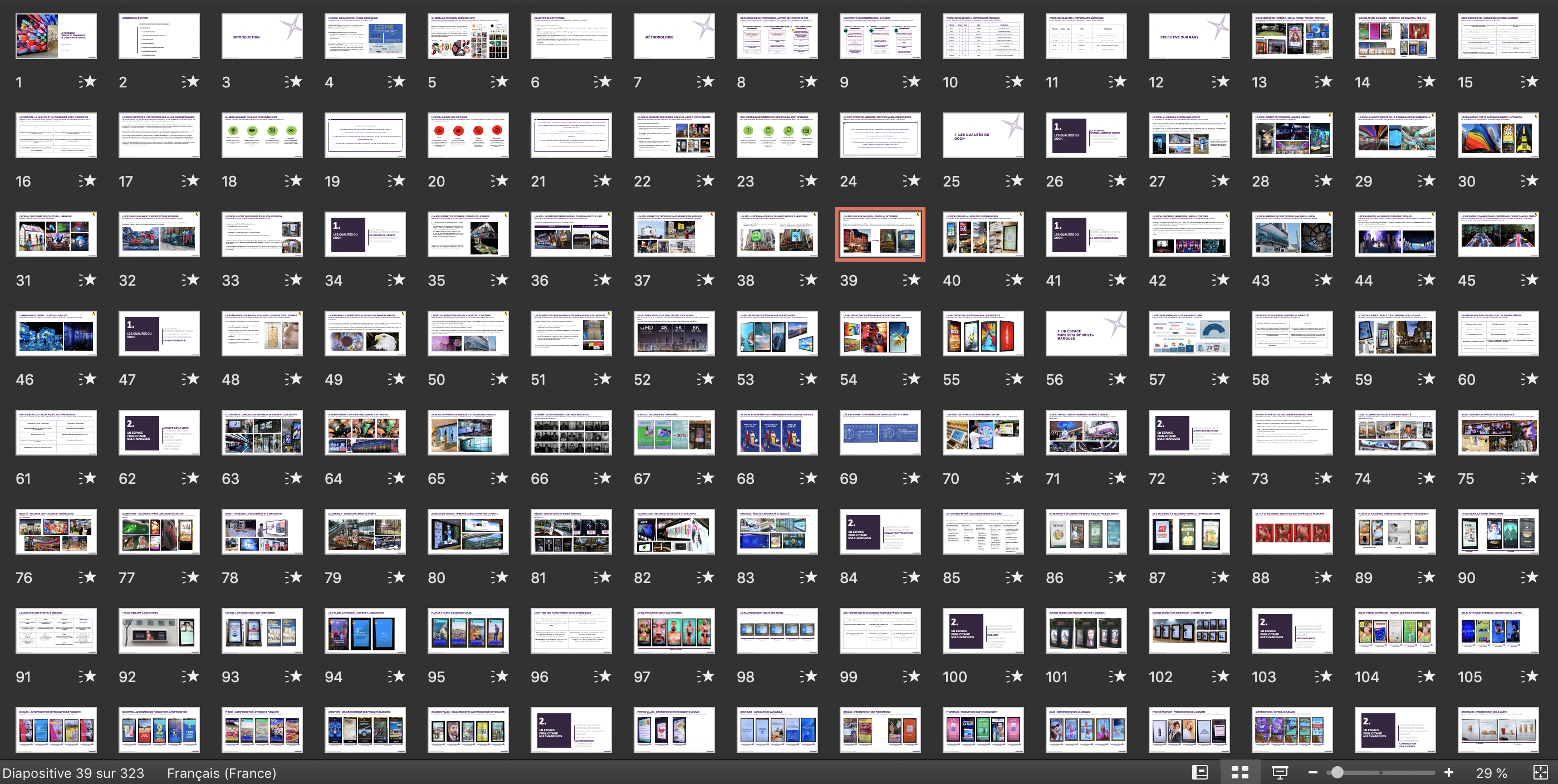Adjust the zoom slider handle

click(x=1337, y=772)
